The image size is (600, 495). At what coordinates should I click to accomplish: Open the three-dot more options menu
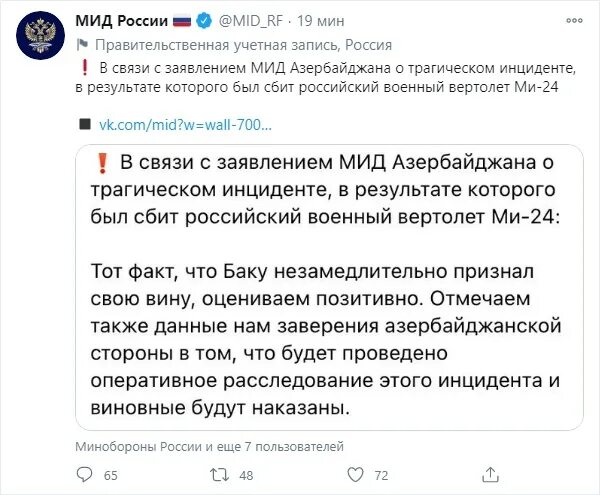574,21
